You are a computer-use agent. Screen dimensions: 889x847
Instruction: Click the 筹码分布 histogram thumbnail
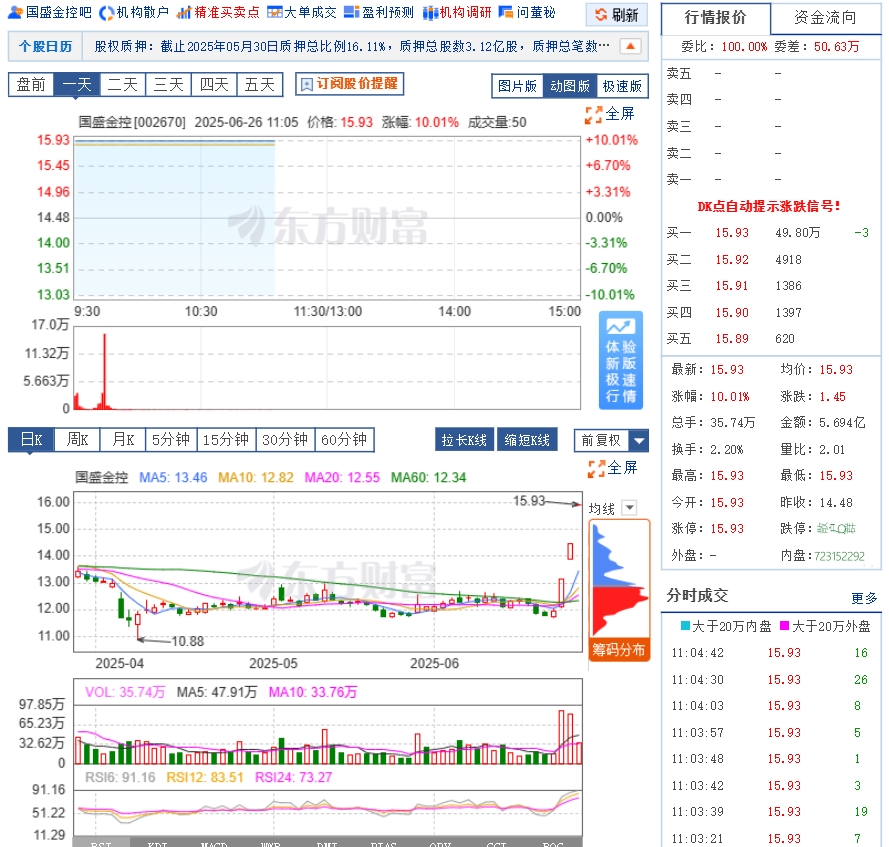click(619, 581)
